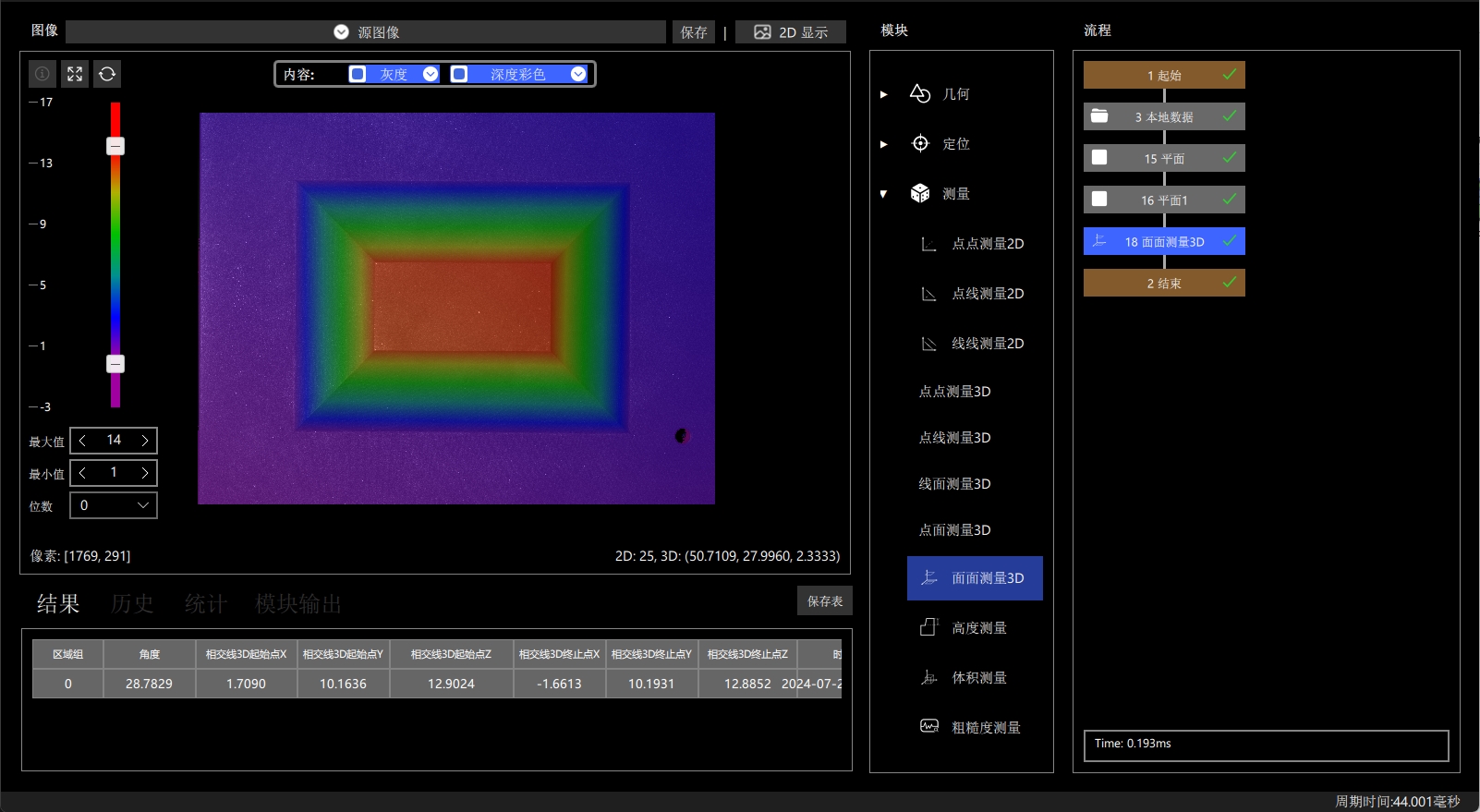Click the 保存表 button
This screenshot has height=812, width=1480.
click(825, 600)
